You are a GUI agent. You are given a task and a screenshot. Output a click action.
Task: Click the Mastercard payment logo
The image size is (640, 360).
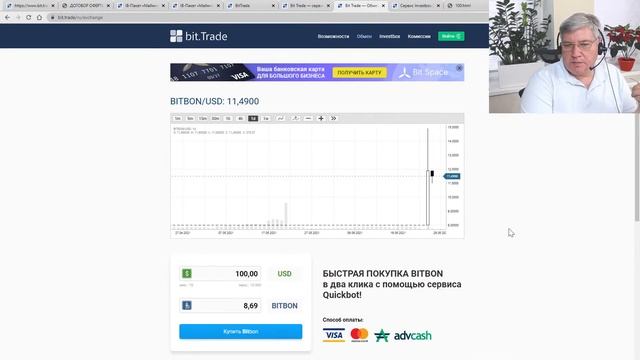pos(360,335)
